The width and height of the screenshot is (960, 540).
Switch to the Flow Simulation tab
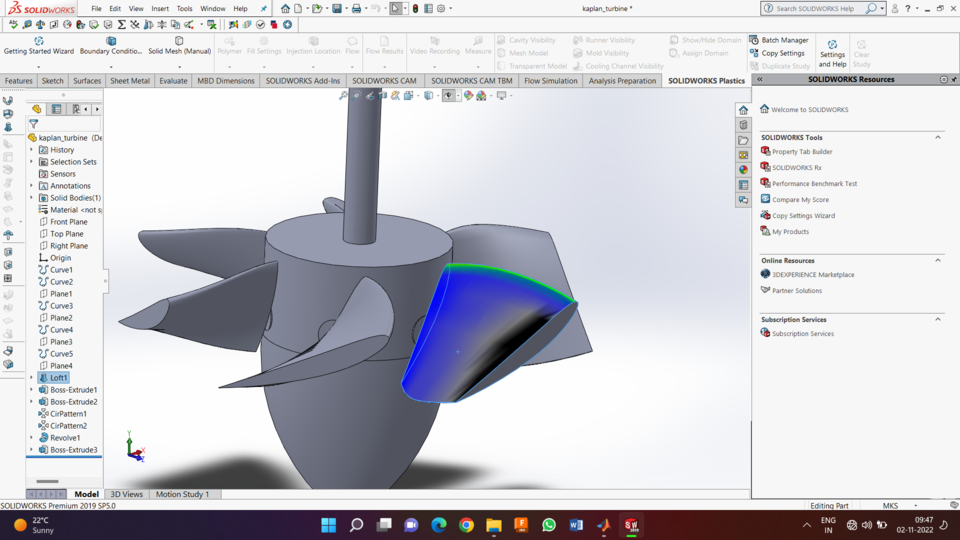coord(550,81)
